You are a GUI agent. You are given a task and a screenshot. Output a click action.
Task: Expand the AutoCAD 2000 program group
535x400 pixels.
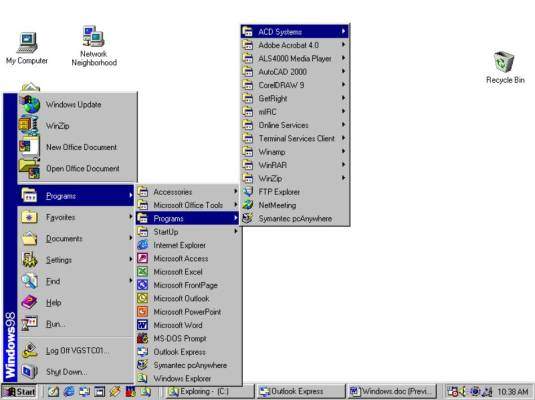(295, 72)
